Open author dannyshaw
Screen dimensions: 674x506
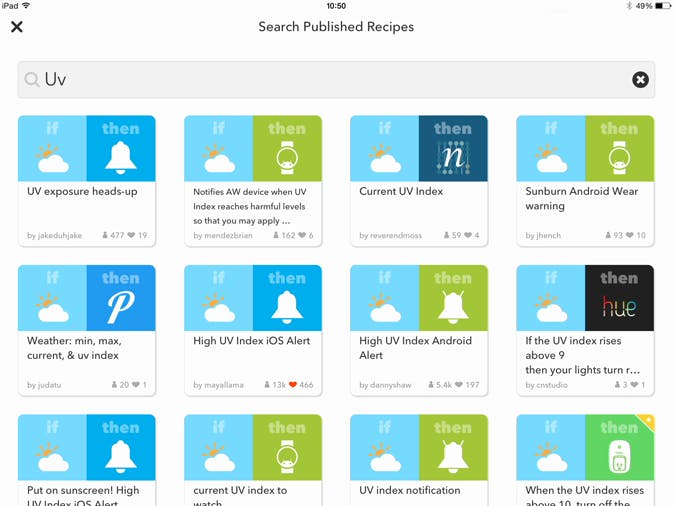click(385, 385)
